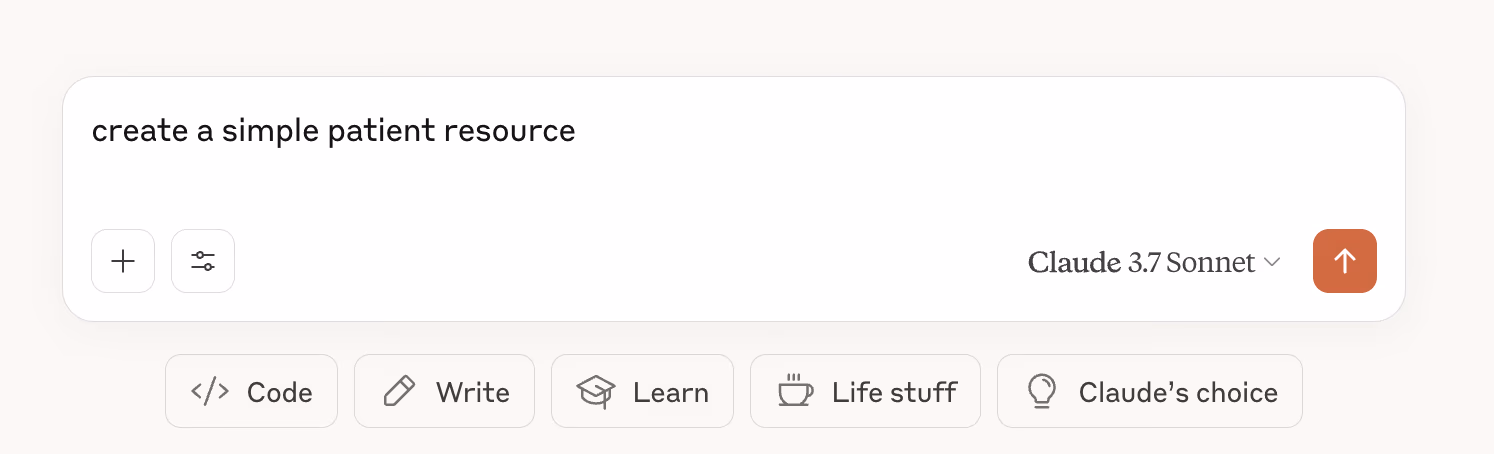Expand the chevron beside Sonnet

click(x=1272, y=263)
